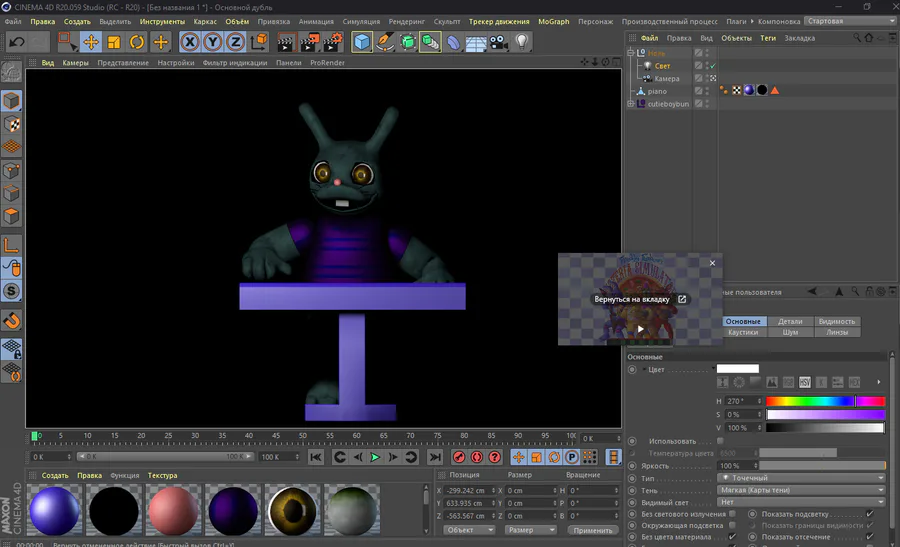Toggle Z axis lock
Screen dimensions: 900x547
(x=235, y=42)
